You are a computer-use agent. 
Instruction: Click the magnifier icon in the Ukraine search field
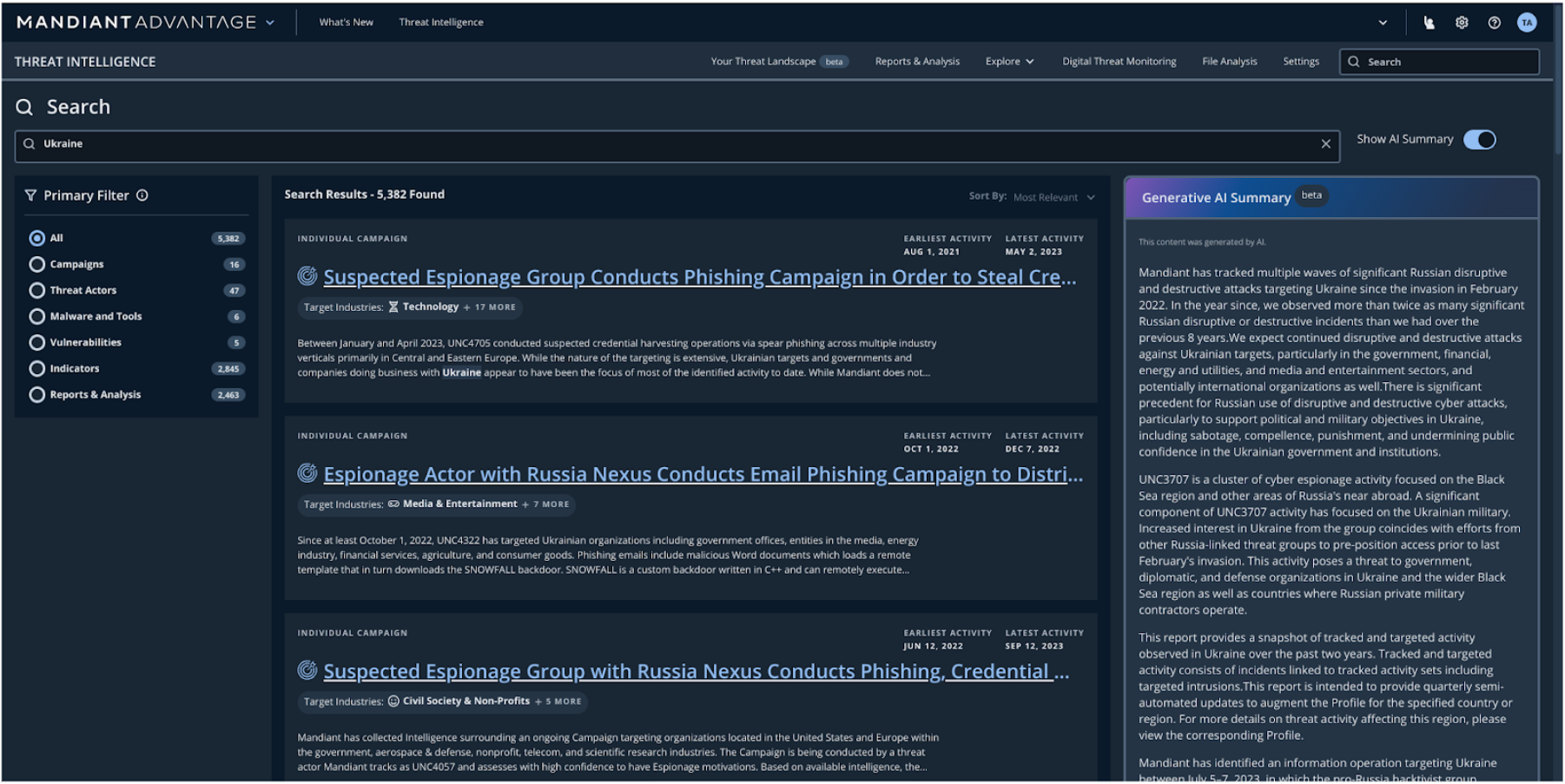30,144
